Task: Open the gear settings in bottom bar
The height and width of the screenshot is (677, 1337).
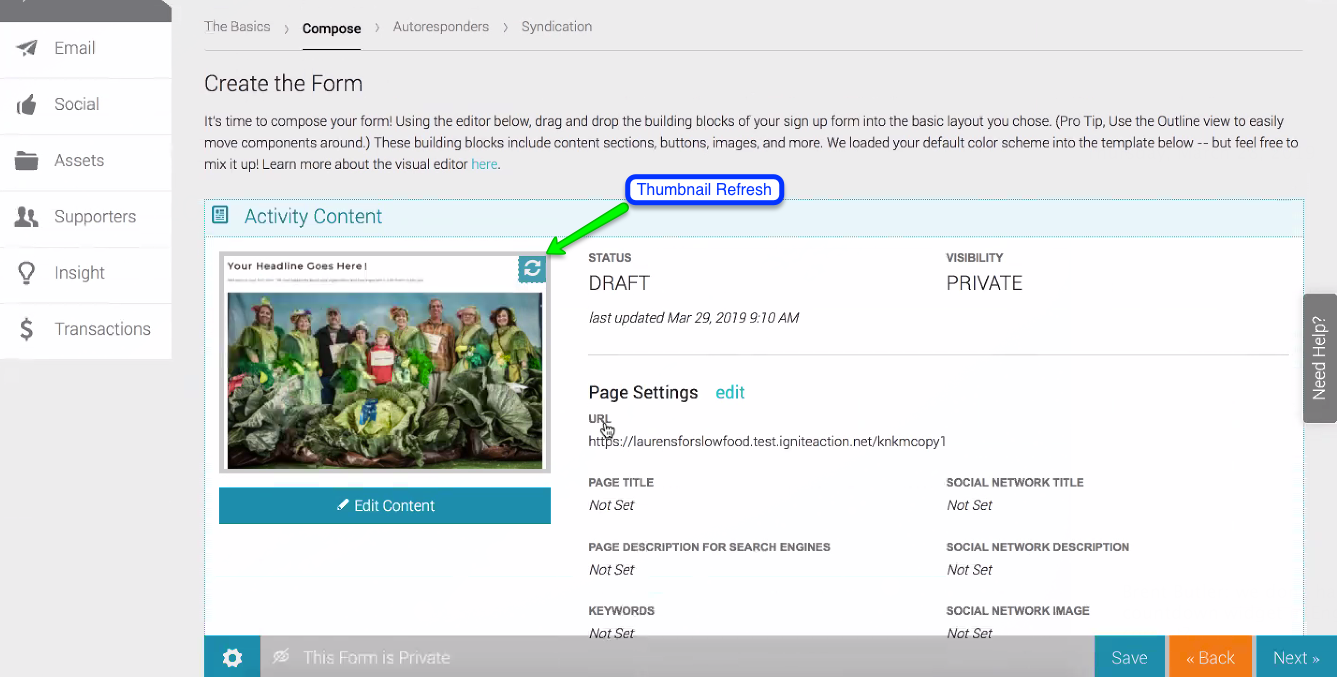Action: [232, 658]
